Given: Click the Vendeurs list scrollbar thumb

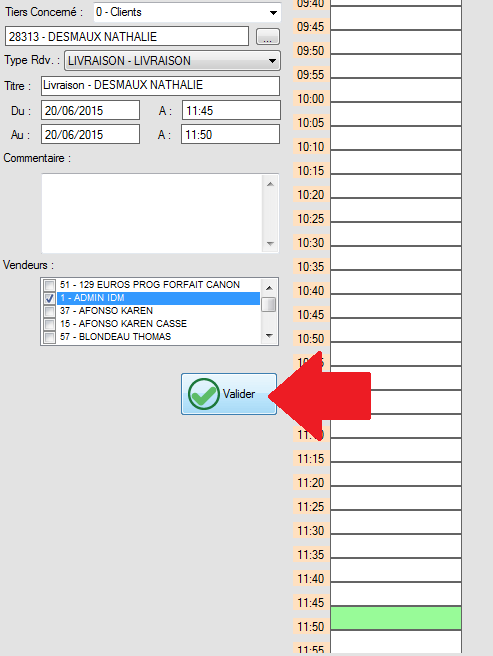Looking at the screenshot, I should (x=269, y=304).
